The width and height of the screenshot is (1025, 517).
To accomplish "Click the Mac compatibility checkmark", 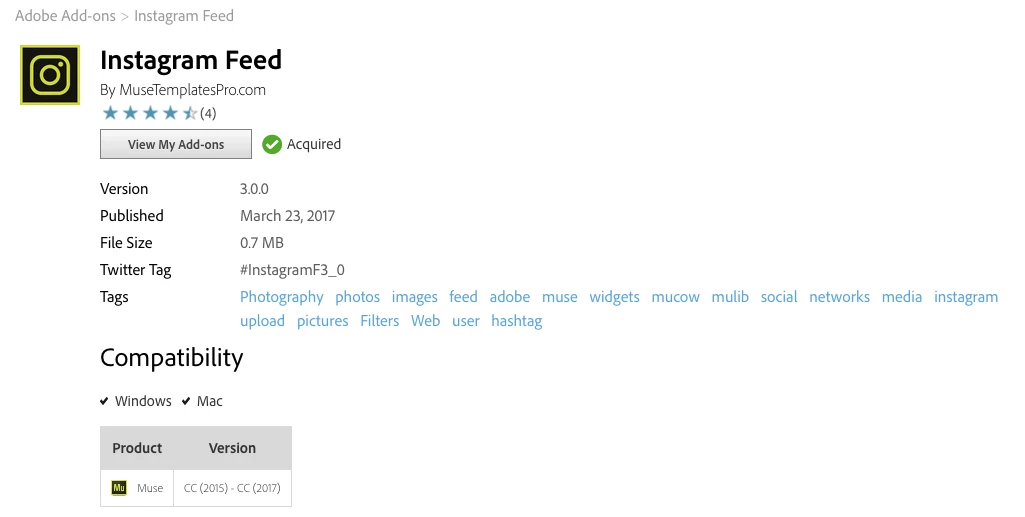I will 186,401.
